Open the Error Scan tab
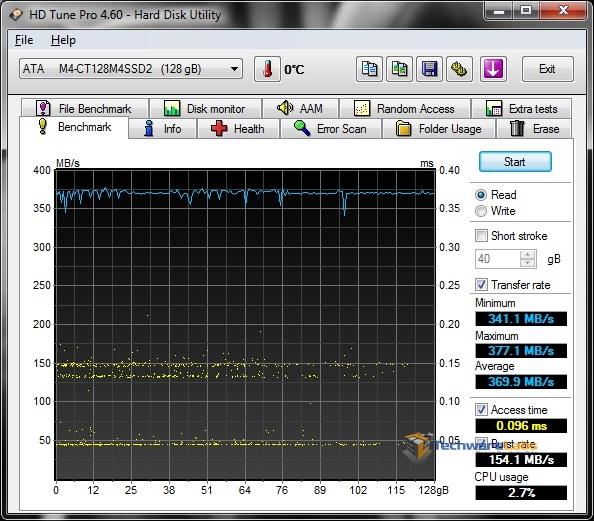The image size is (594, 521). click(331, 129)
